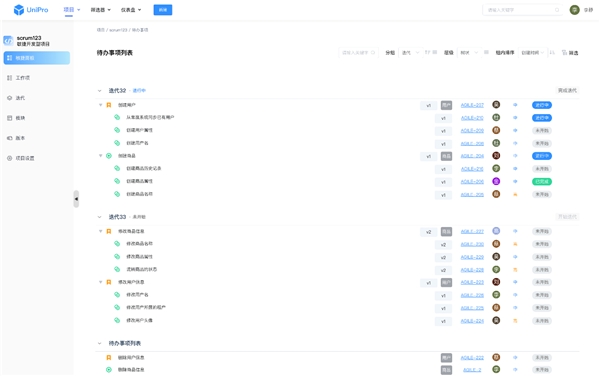
Task: Open the 仪表盘 menu in top navigation
Action: [x=131, y=10]
